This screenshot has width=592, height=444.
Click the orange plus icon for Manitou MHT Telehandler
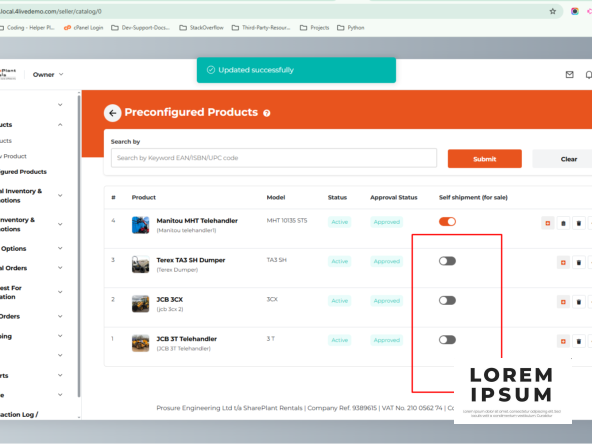pyautogui.click(x=548, y=223)
